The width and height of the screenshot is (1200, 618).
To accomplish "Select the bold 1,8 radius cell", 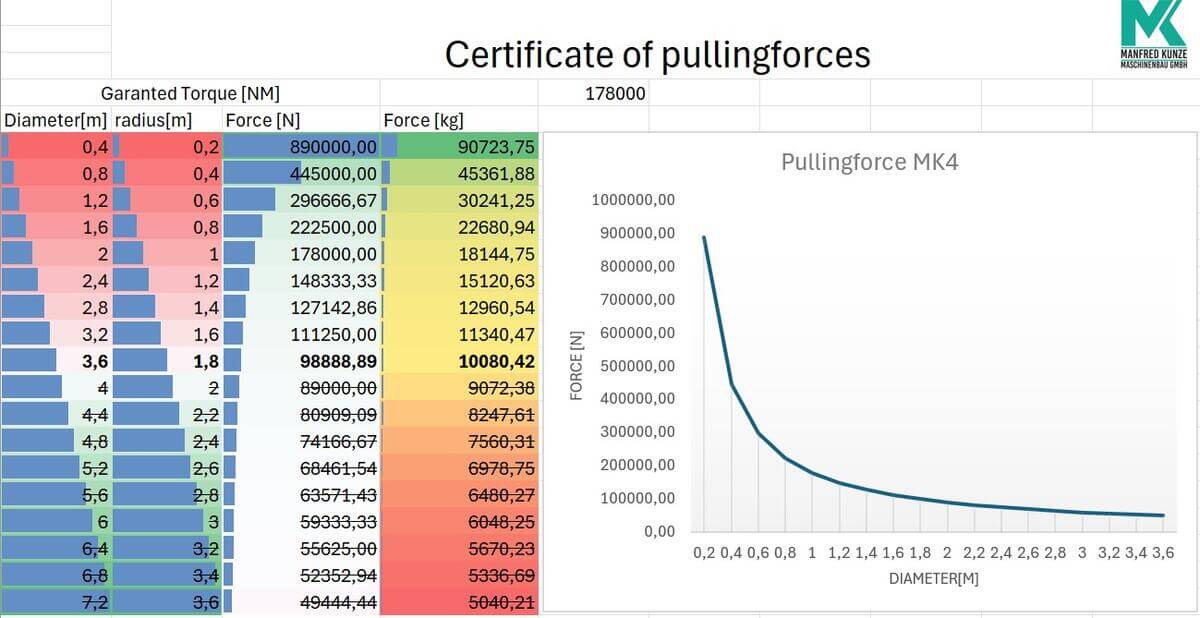I will coord(166,360).
